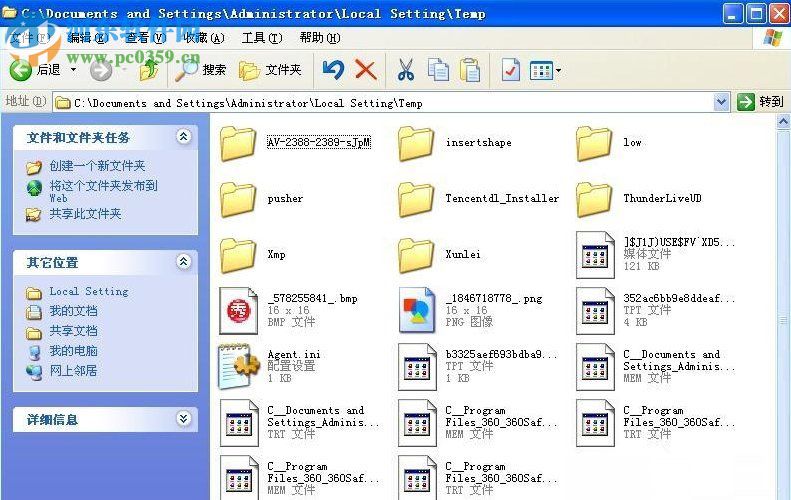
Task: Open 共享文档 link
Action: click(x=73, y=331)
